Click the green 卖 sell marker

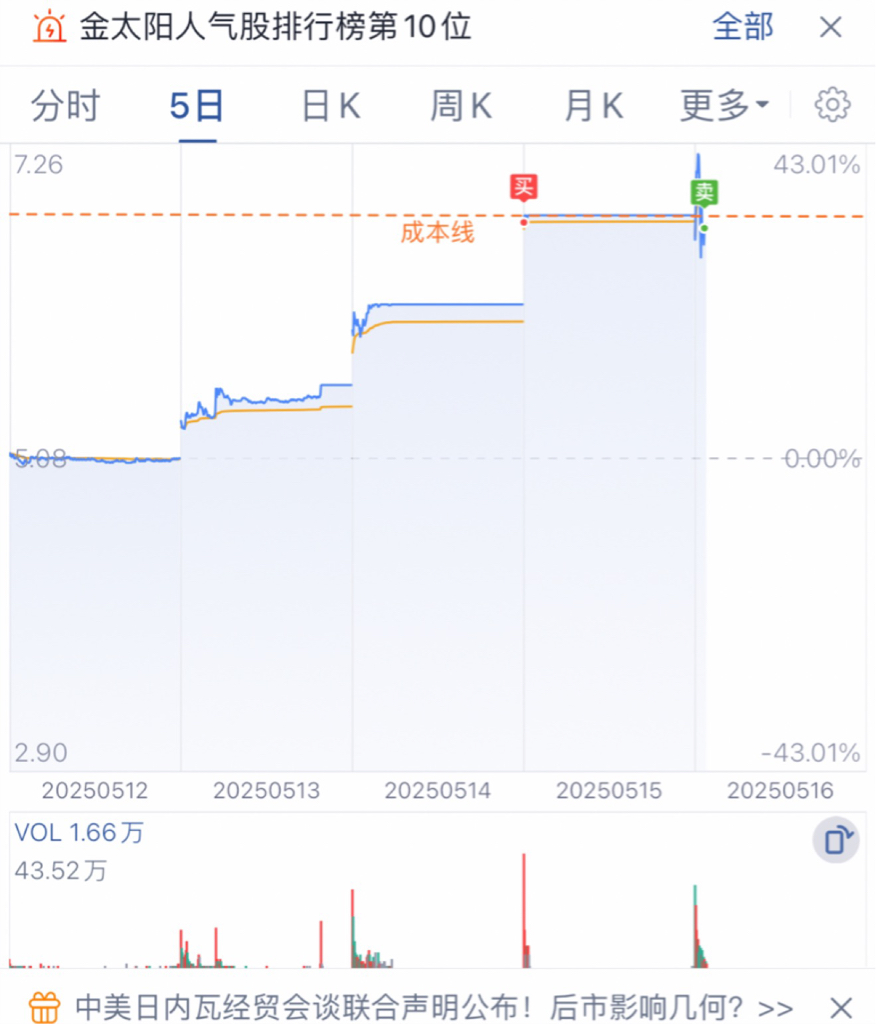click(704, 192)
